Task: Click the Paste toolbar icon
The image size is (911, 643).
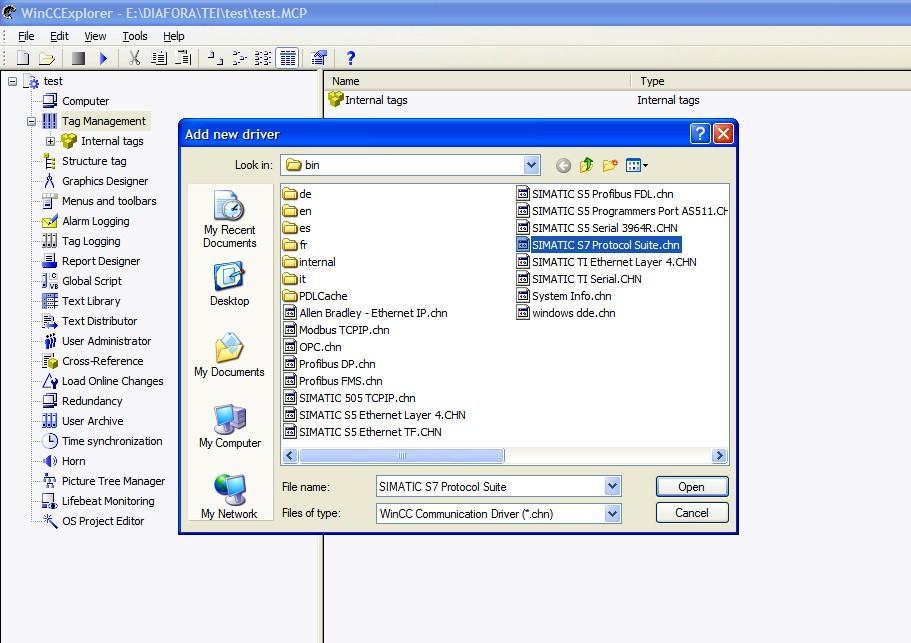Action: click(x=184, y=58)
